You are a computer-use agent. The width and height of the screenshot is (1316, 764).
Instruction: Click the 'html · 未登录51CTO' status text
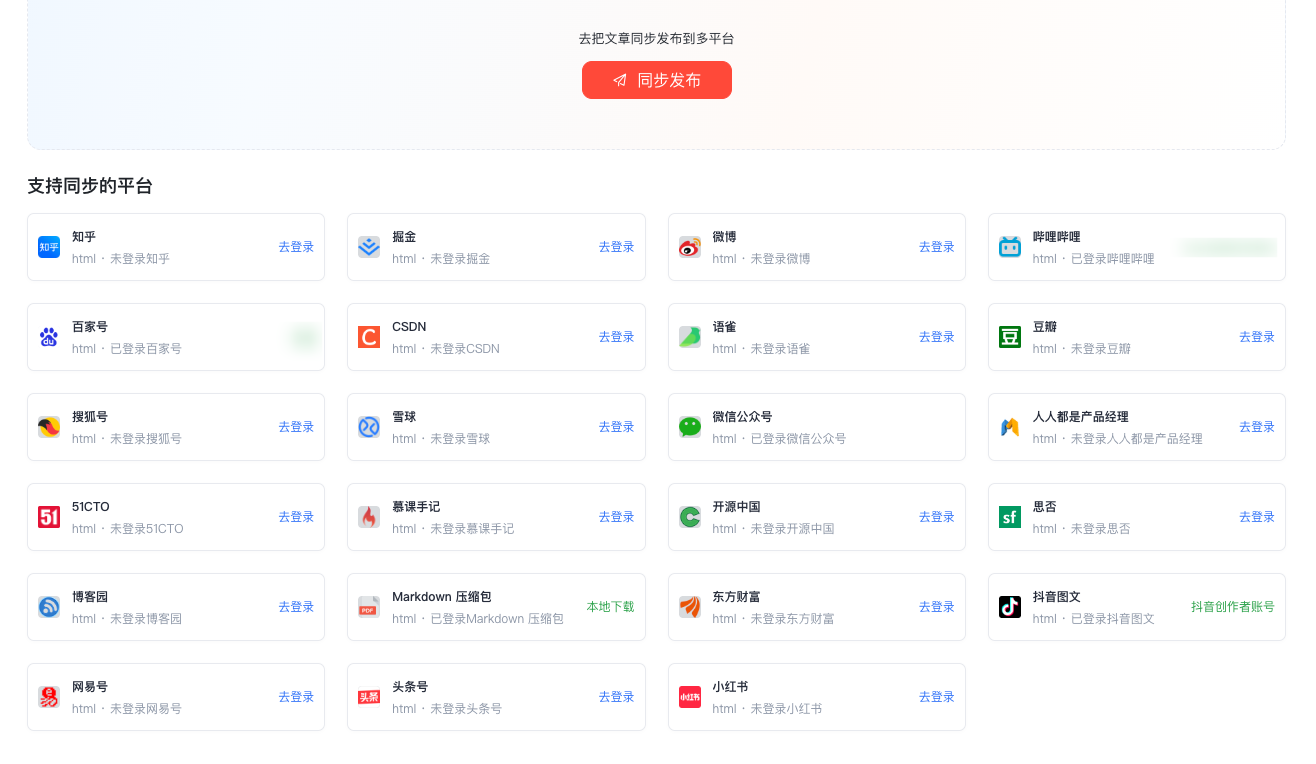point(128,529)
